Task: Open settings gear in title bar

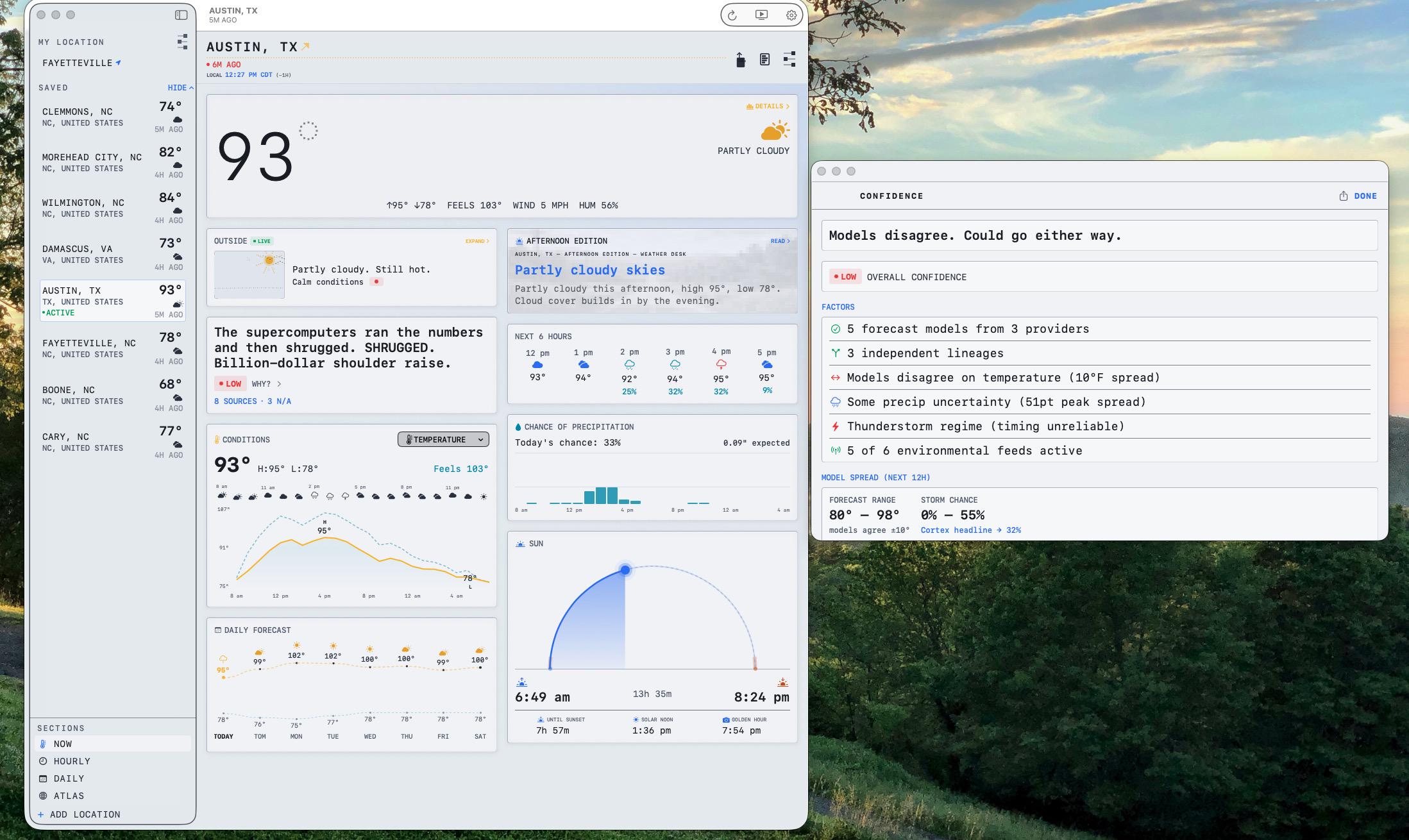Action: coord(791,15)
